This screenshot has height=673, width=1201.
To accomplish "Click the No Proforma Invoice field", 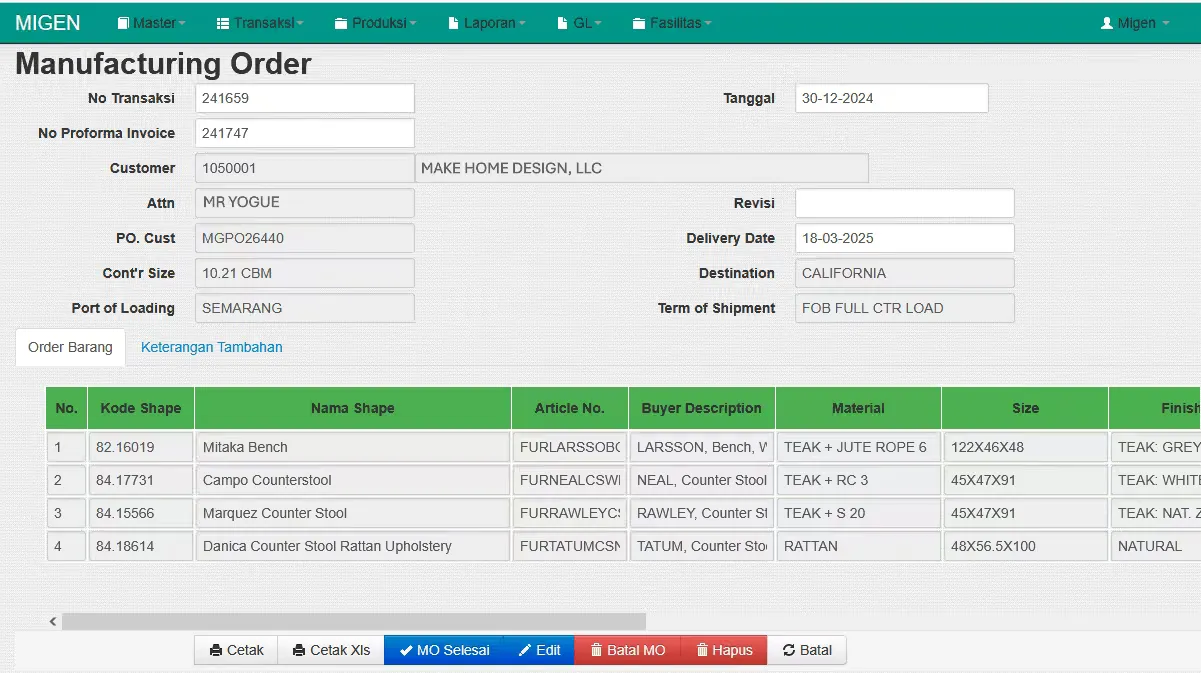I will [305, 133].
